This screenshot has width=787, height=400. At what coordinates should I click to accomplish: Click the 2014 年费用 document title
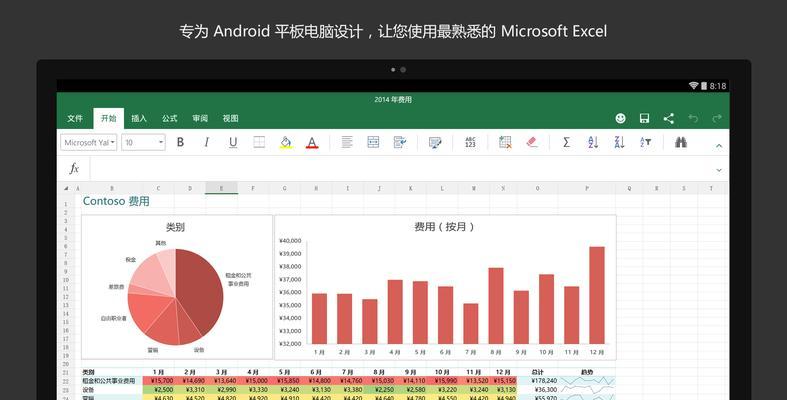[393, 100]
